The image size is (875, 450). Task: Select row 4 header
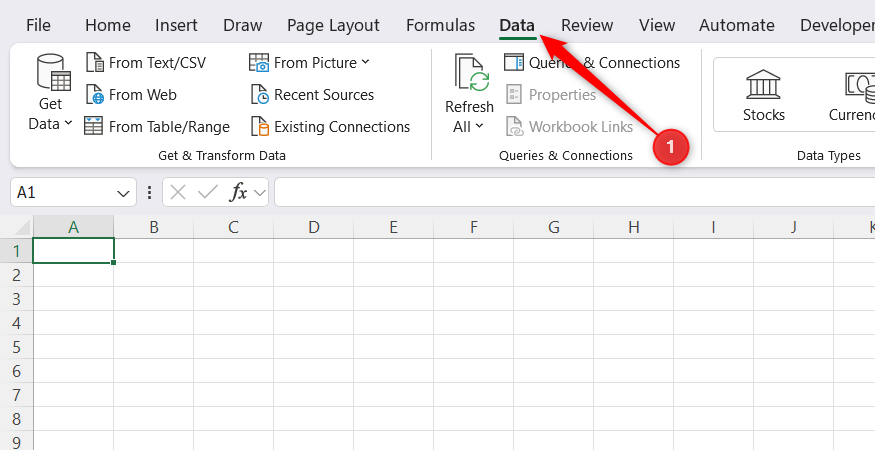17,323
